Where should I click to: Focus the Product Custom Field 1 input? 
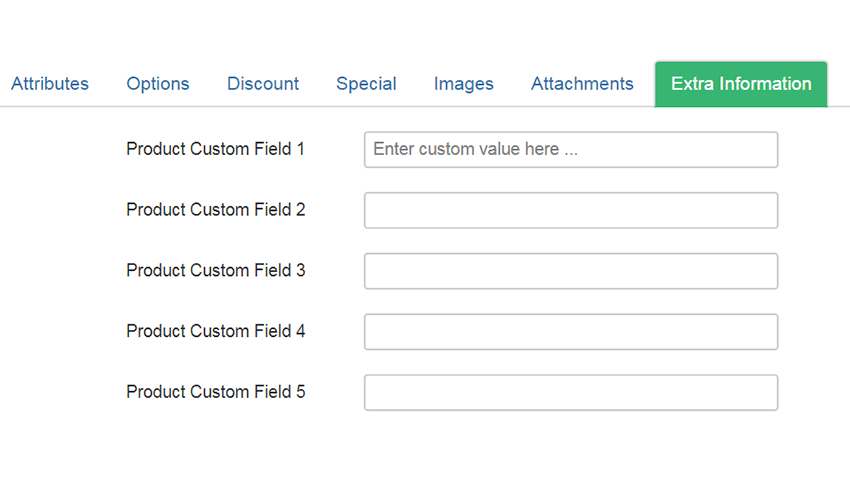point(571,150)
